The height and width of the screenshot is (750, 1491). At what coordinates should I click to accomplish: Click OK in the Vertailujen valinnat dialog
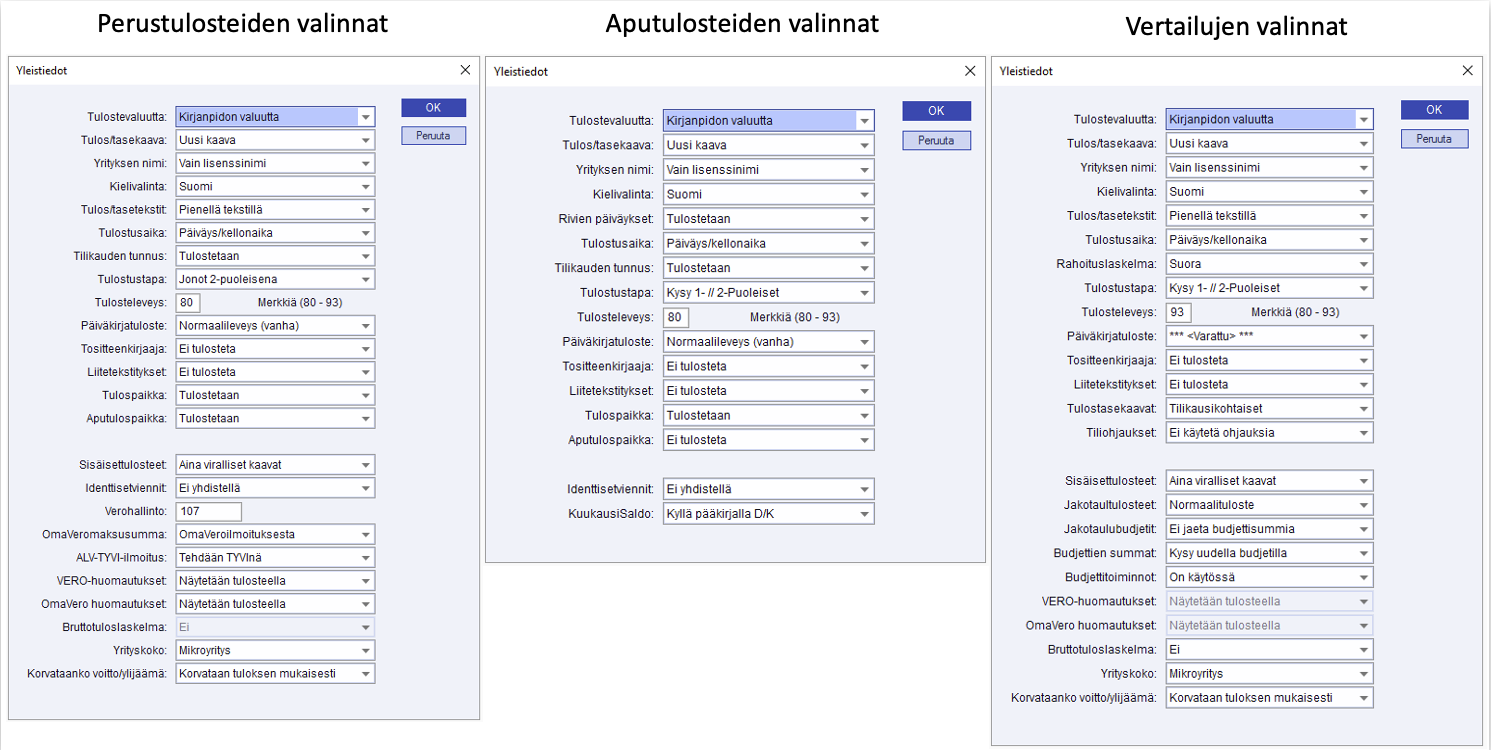click(1434, 110)
